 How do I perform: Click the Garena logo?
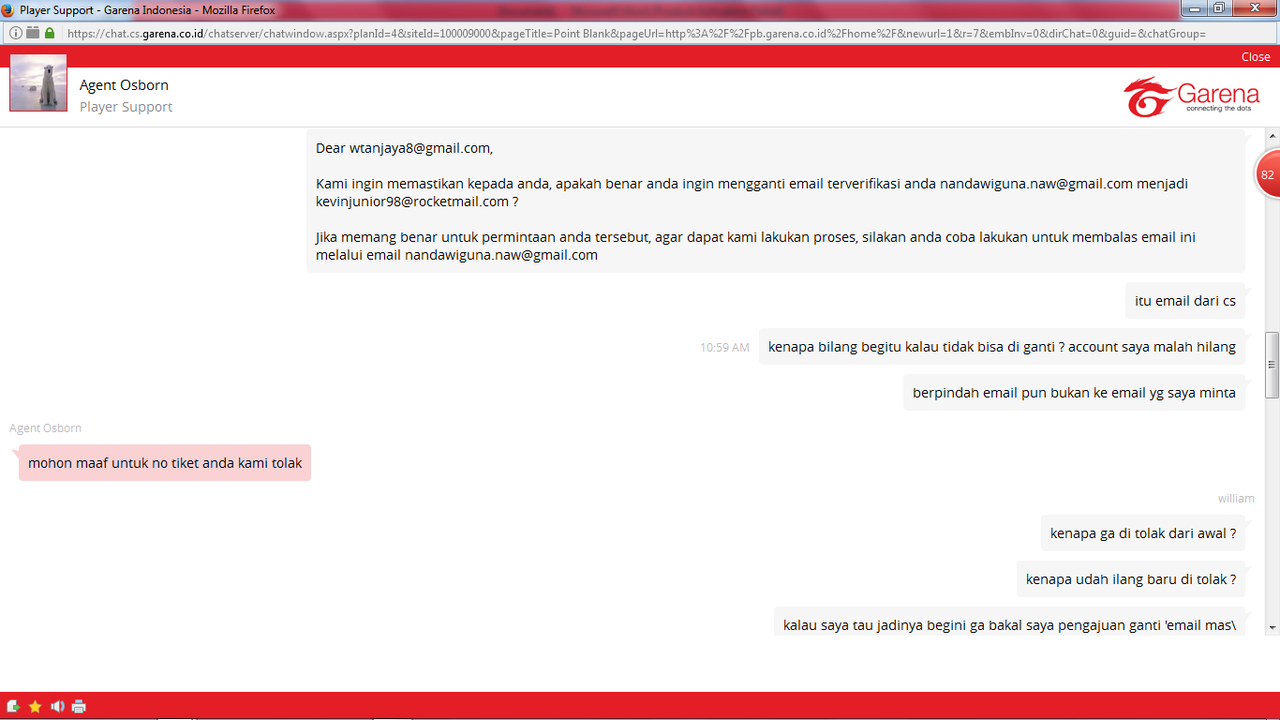coord(1189,96)
